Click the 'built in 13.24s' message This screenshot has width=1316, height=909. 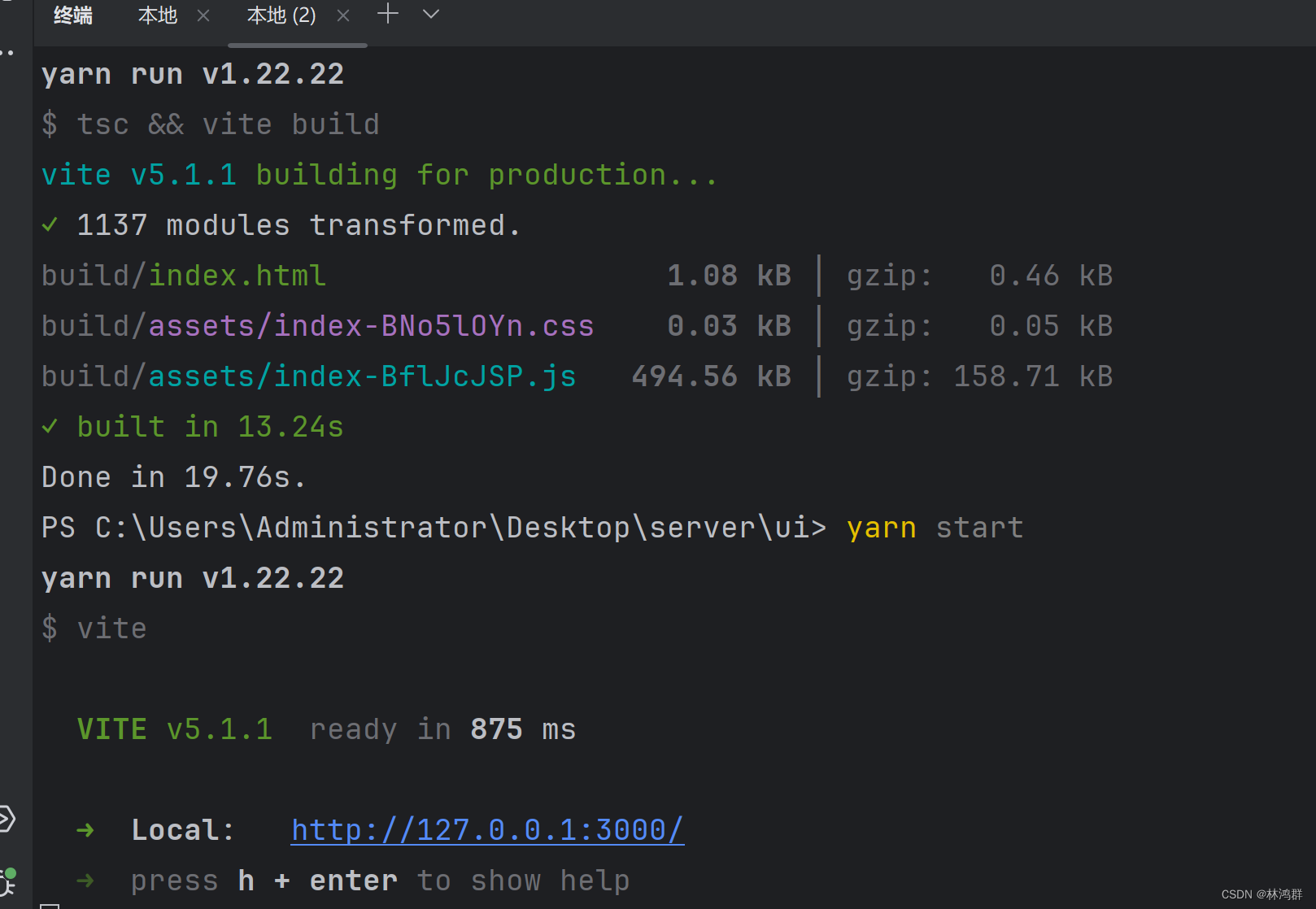coord(210,427)
